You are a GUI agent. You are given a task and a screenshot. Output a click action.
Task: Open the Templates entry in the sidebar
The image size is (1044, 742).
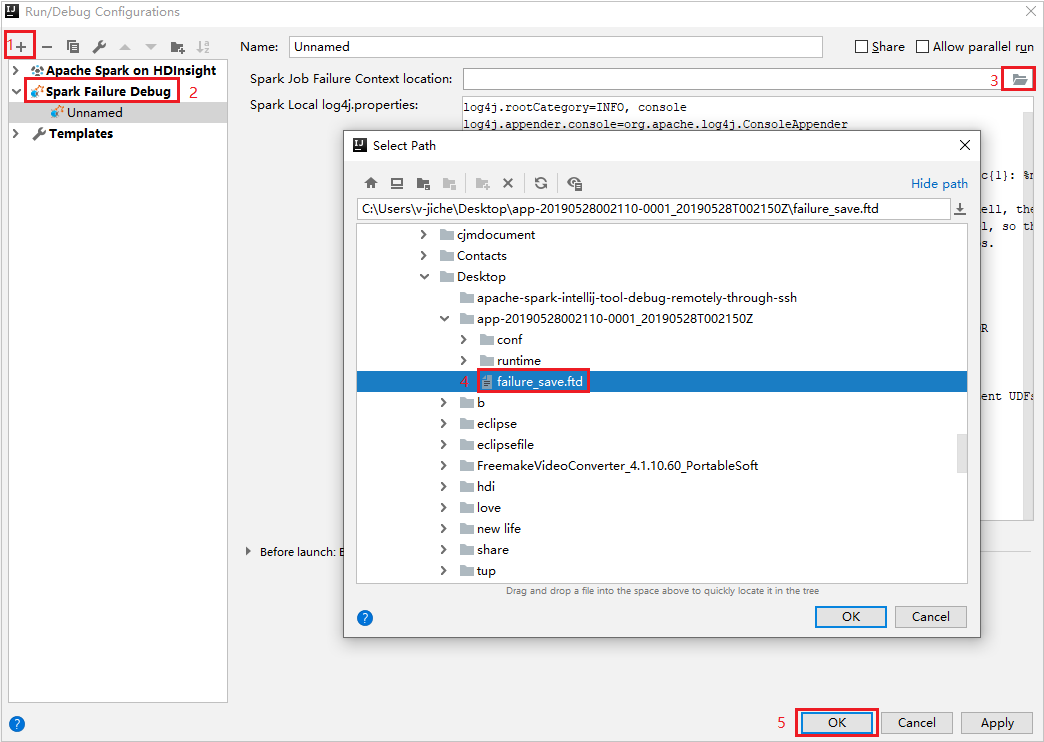(79, 133)
